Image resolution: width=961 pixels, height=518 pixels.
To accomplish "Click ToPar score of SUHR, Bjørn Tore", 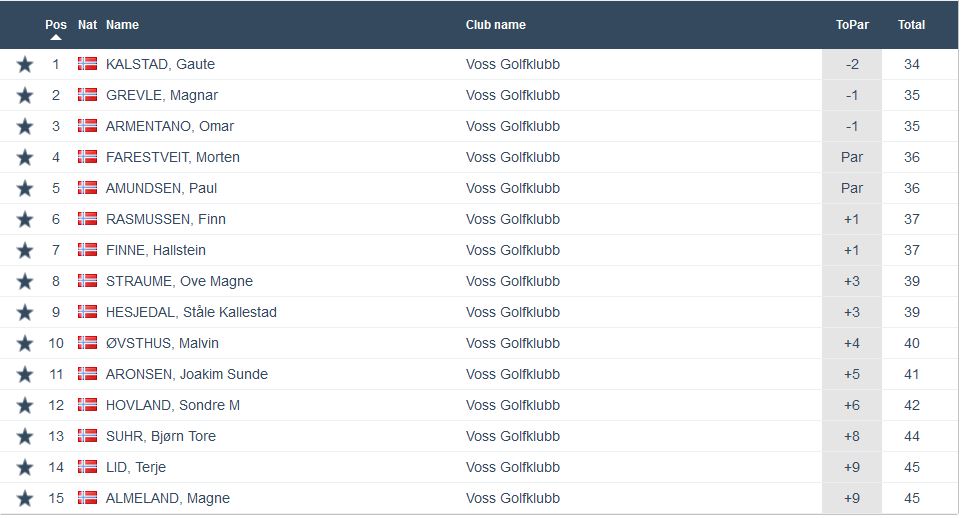I will (851, 436).
